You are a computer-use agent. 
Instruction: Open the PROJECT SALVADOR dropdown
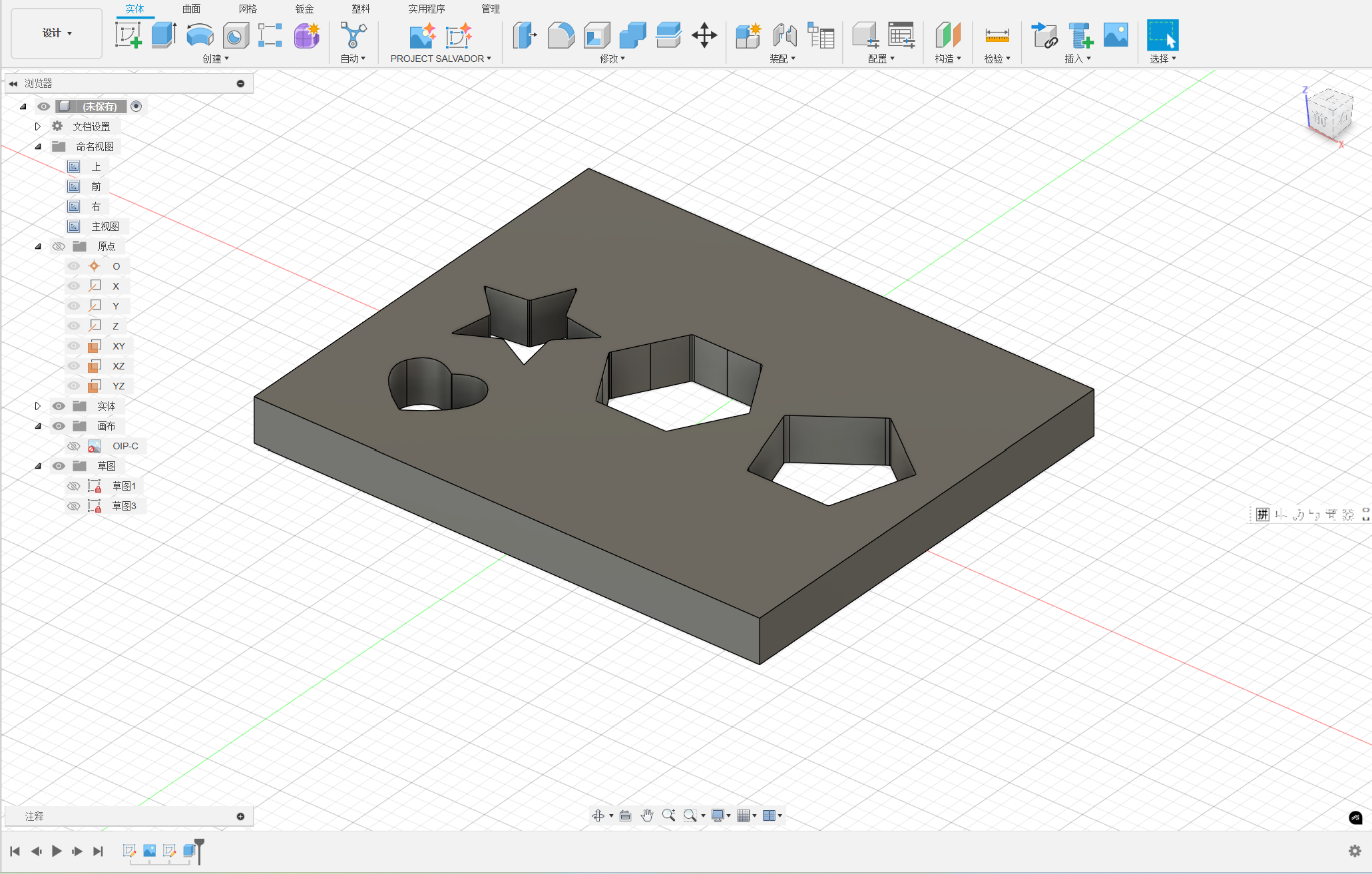[441, 59]
